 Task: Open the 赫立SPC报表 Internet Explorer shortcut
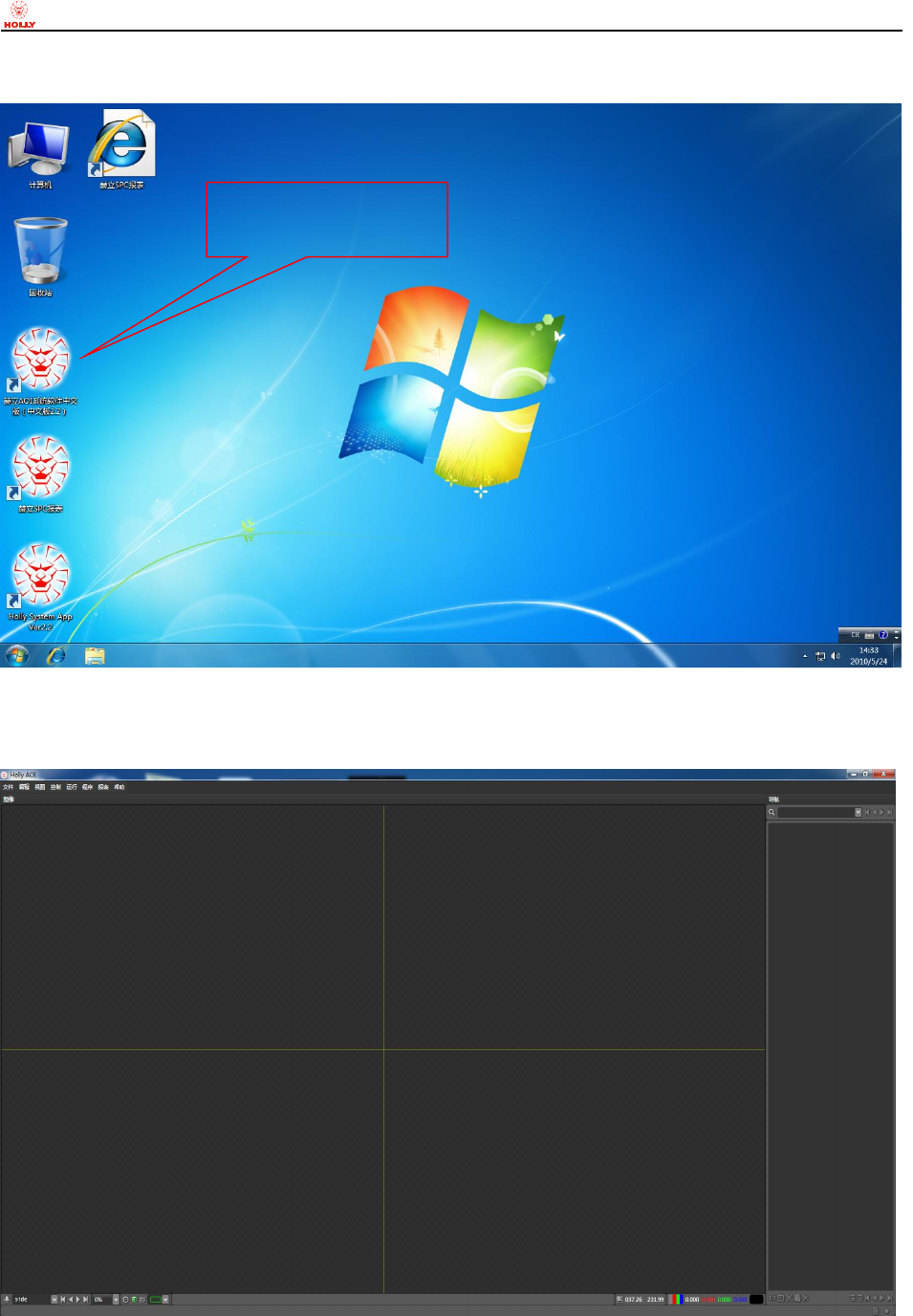click(121, 149)
